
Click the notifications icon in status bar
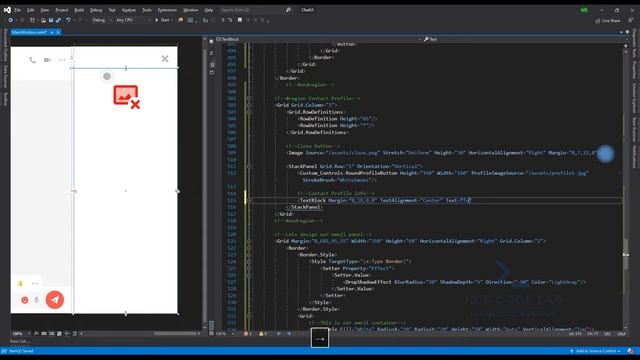coord(631,351)
